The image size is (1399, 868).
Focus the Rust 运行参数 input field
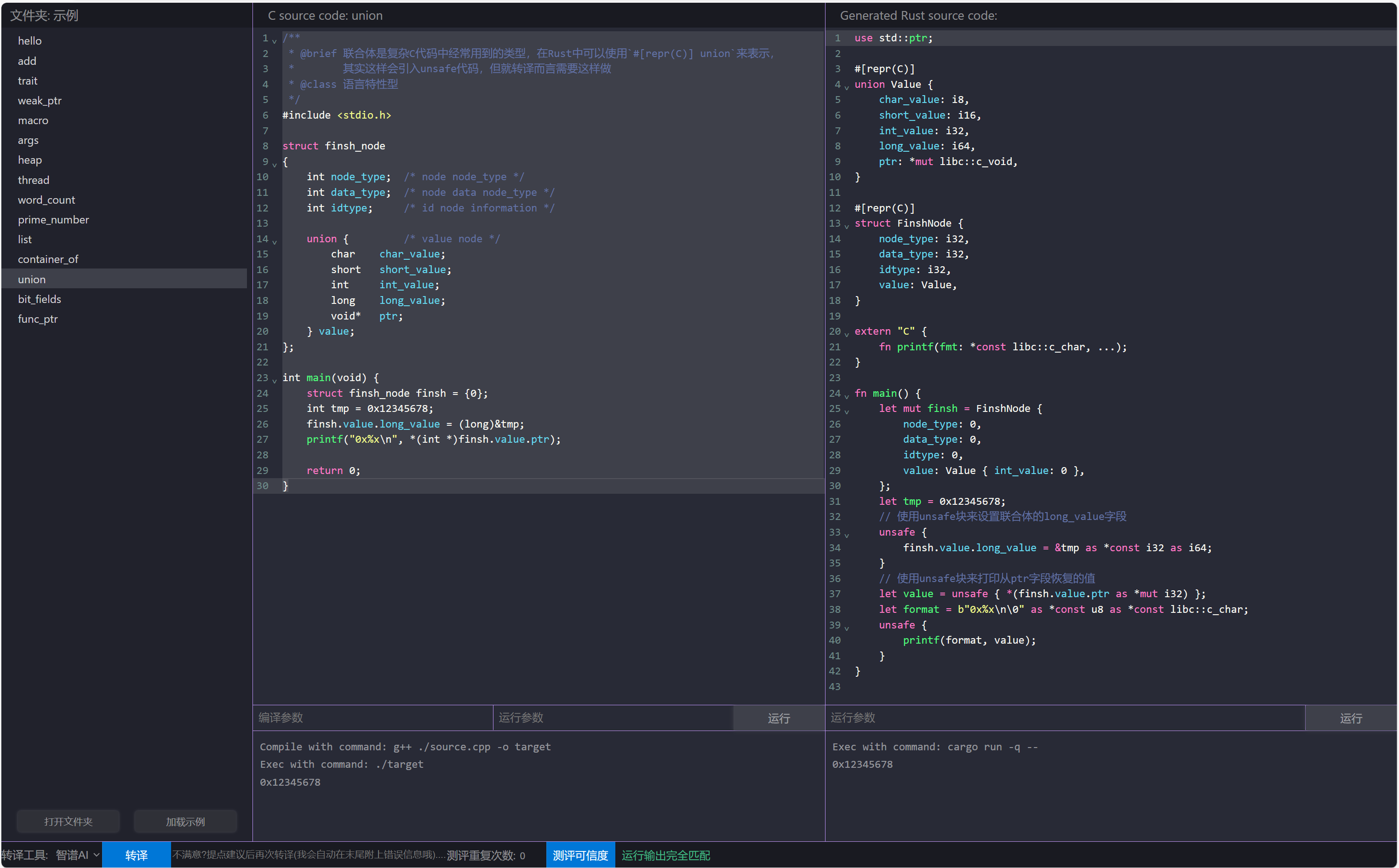tap(1065, 718)
